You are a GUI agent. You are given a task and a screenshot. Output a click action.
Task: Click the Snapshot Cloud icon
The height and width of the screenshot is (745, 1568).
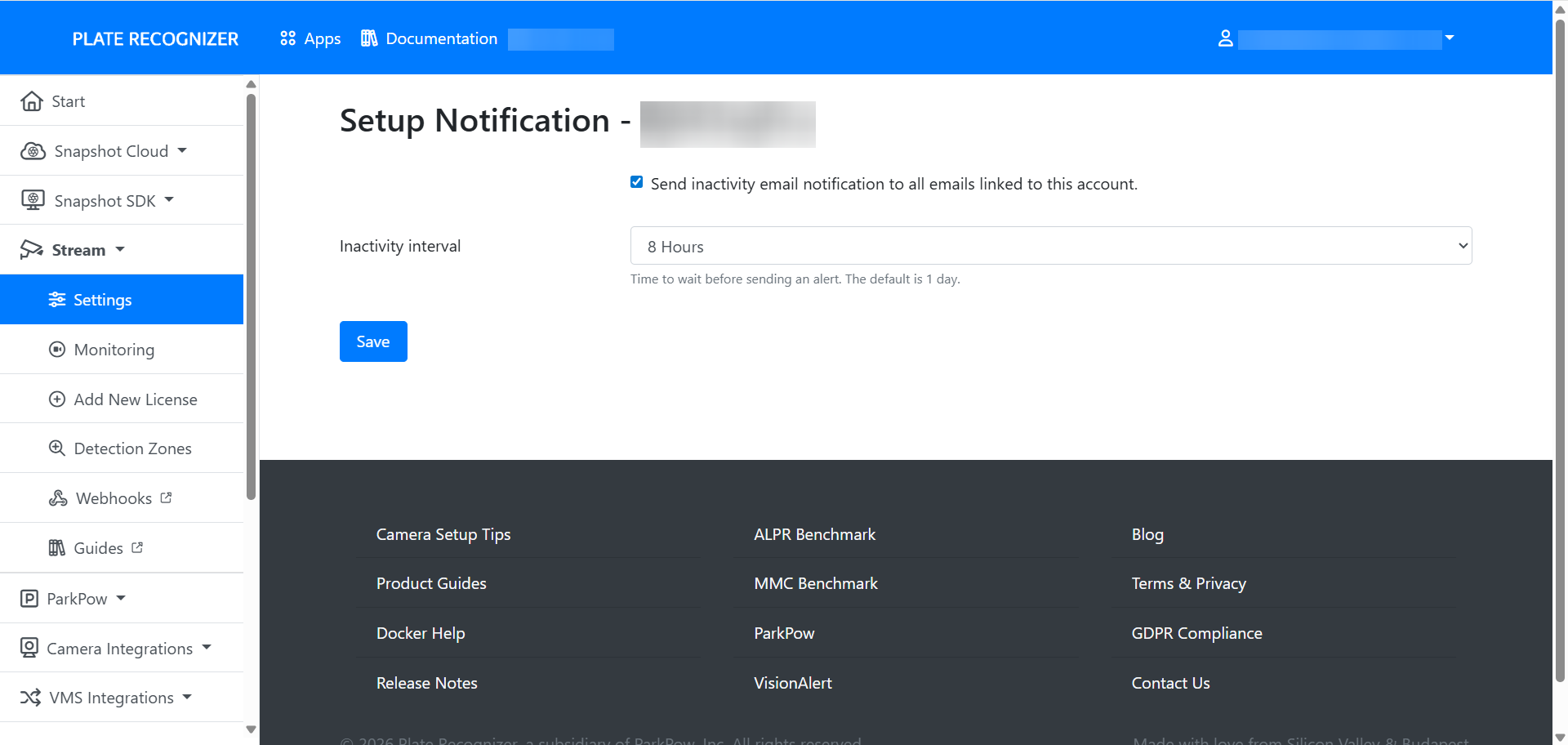[33, 151]
